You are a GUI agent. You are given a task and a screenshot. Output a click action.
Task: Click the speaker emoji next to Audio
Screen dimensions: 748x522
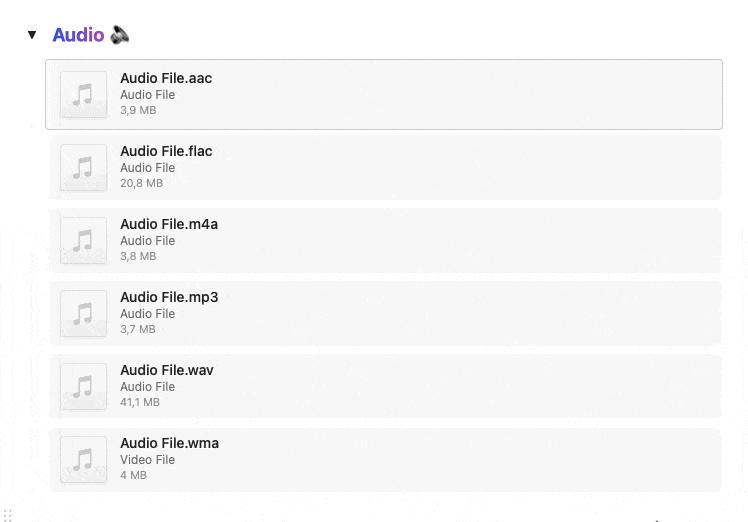tap(120, 35)
